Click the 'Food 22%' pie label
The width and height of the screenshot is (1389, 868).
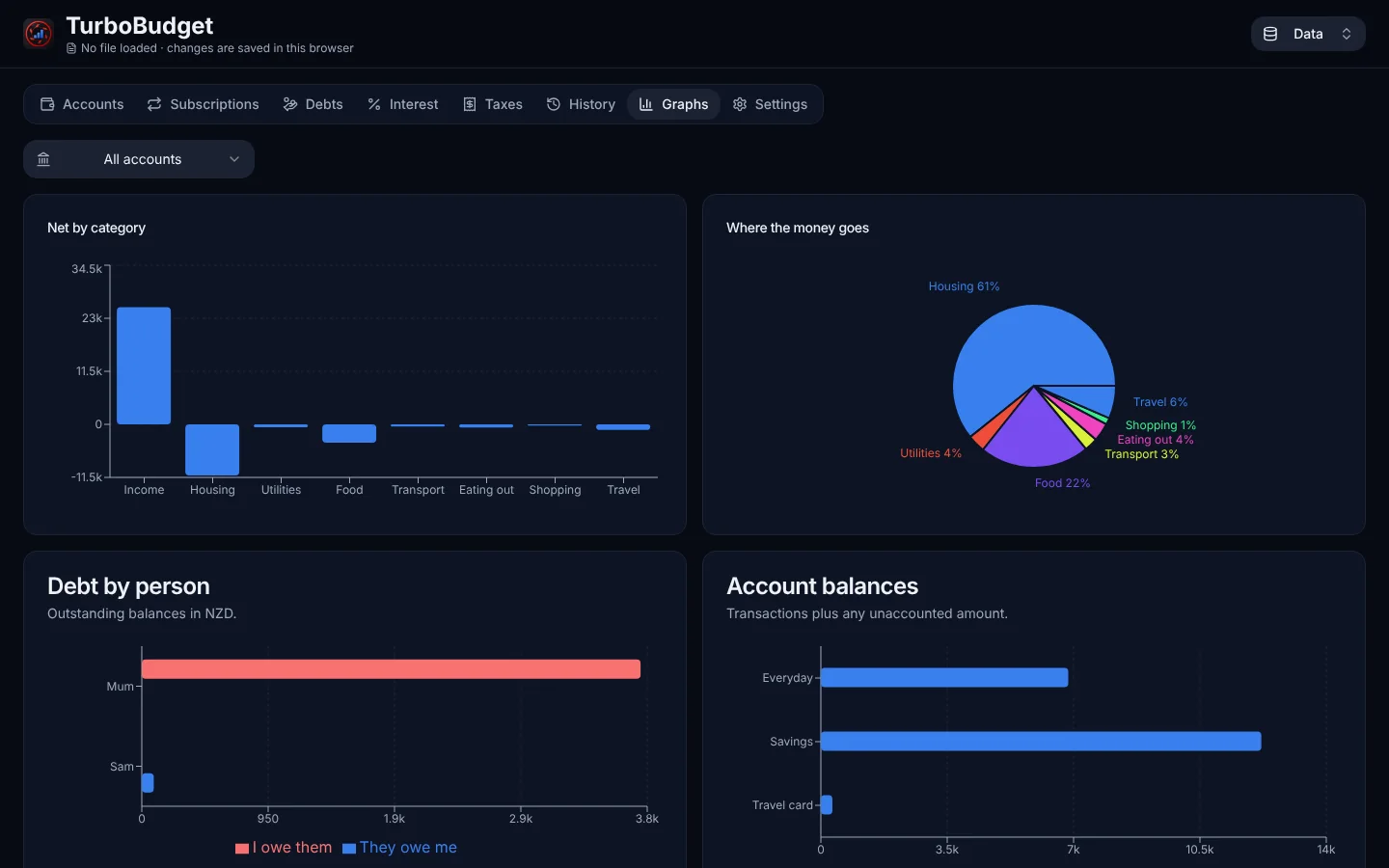[x=1062, y=483]
